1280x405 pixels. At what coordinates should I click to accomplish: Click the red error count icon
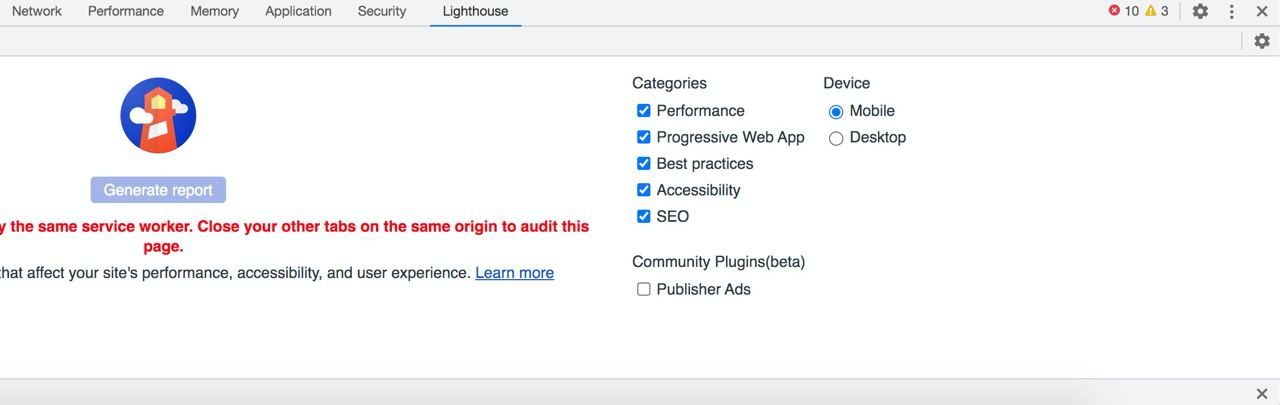pos(1114,11)
